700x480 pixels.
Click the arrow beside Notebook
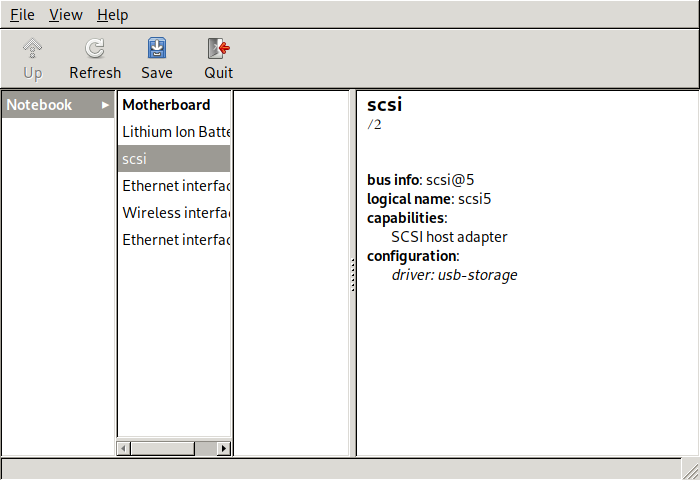[106, 105]
